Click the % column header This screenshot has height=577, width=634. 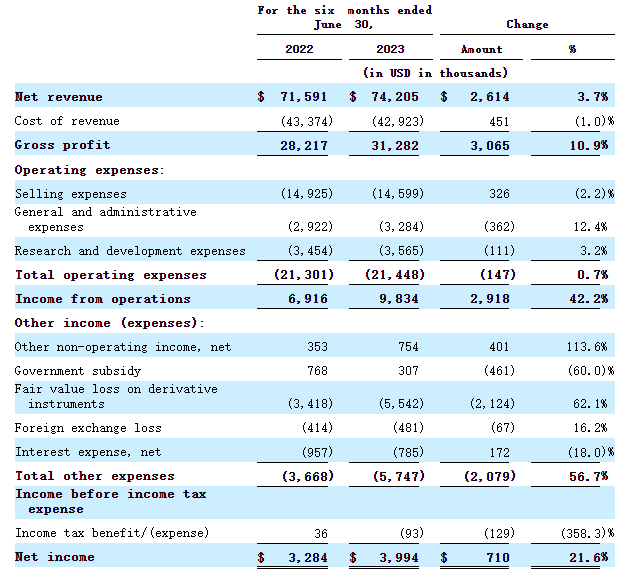pyautogui.click(x=572, y=49)
